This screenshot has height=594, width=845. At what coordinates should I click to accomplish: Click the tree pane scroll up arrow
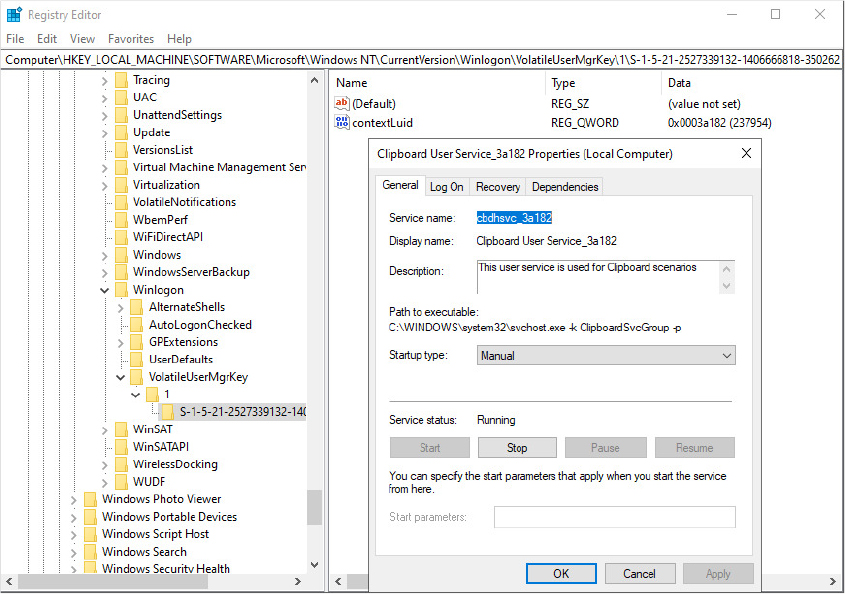[314, 80]
